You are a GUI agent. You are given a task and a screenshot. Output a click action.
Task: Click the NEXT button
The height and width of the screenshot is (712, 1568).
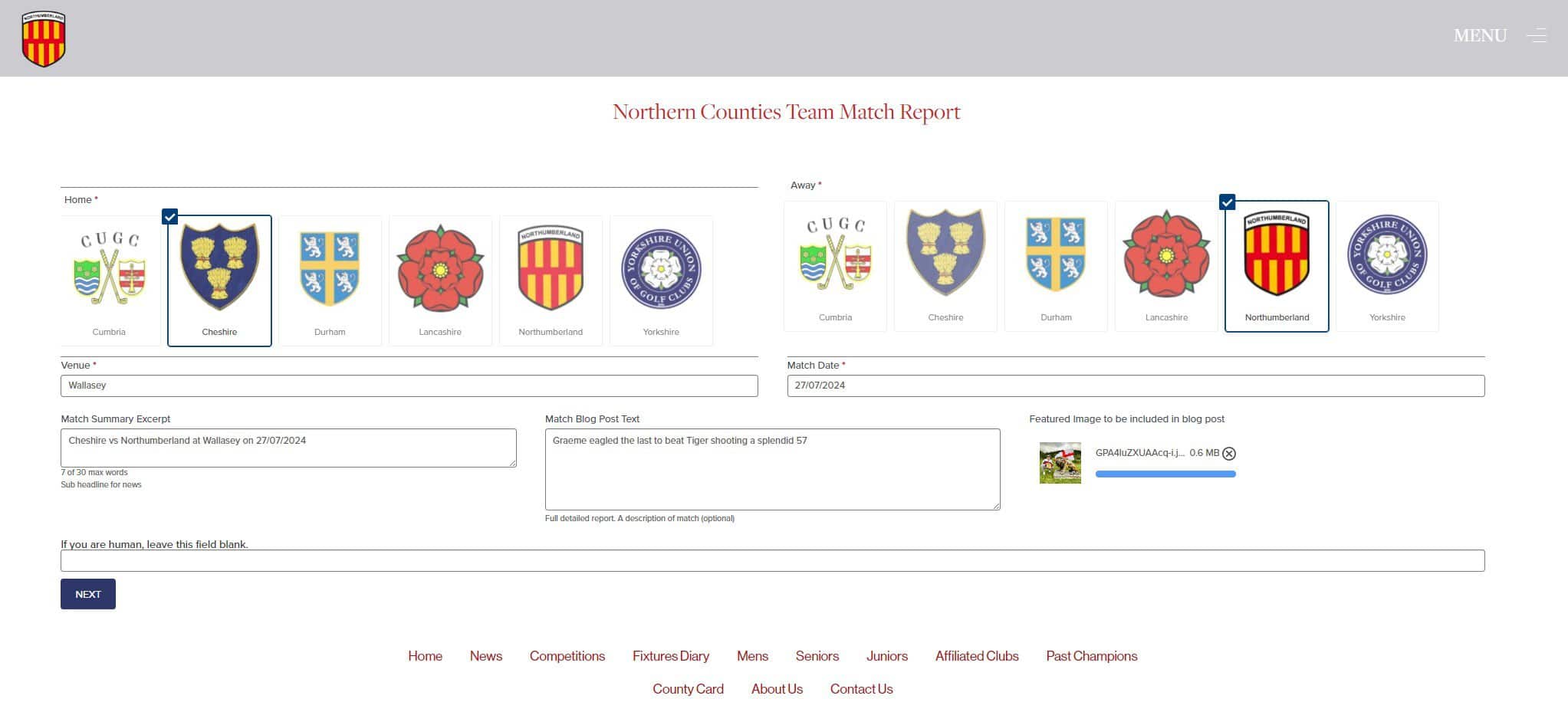(x=88, y=594)
